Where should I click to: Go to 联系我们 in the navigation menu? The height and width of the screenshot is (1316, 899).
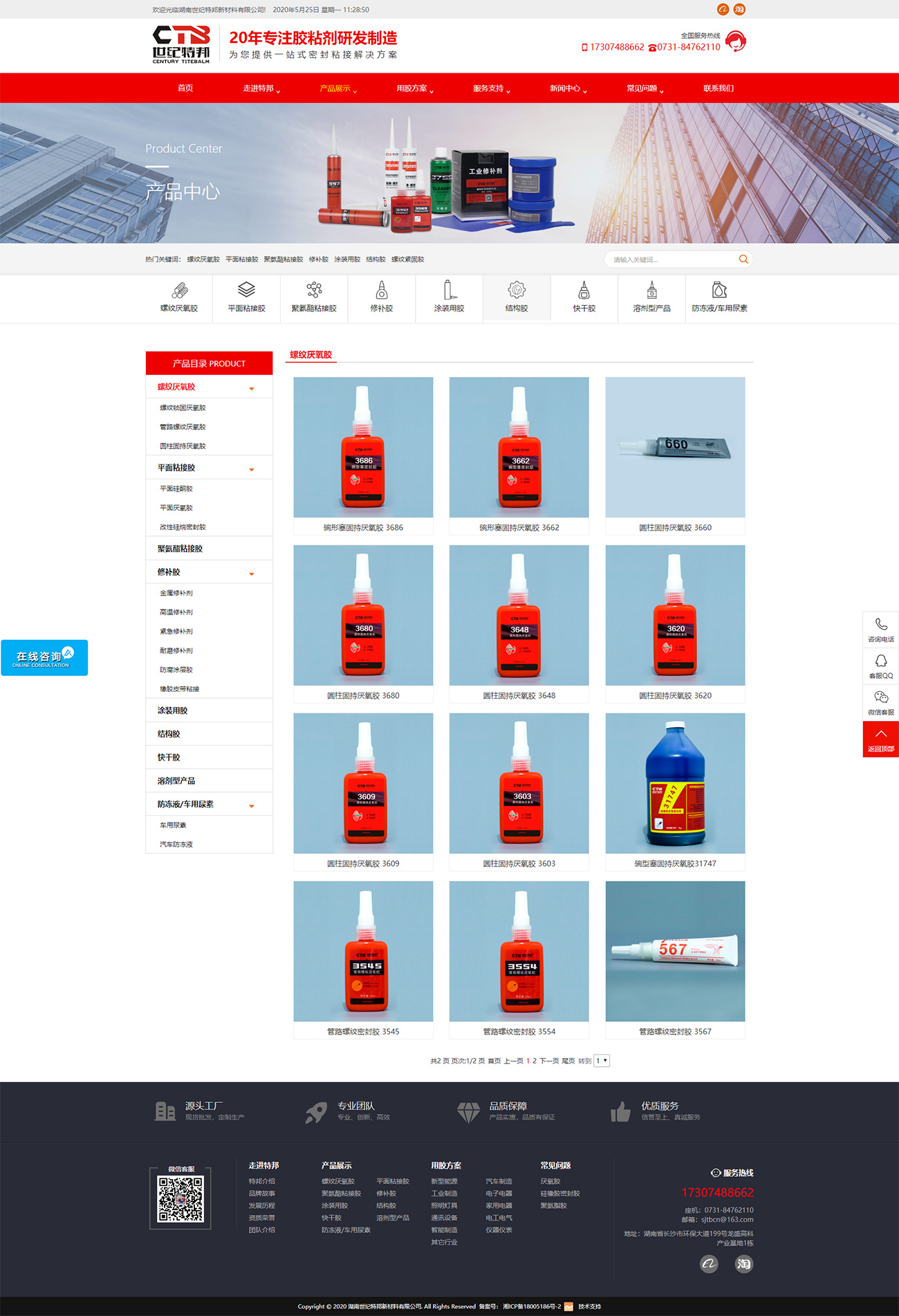(x=718, y=89)
